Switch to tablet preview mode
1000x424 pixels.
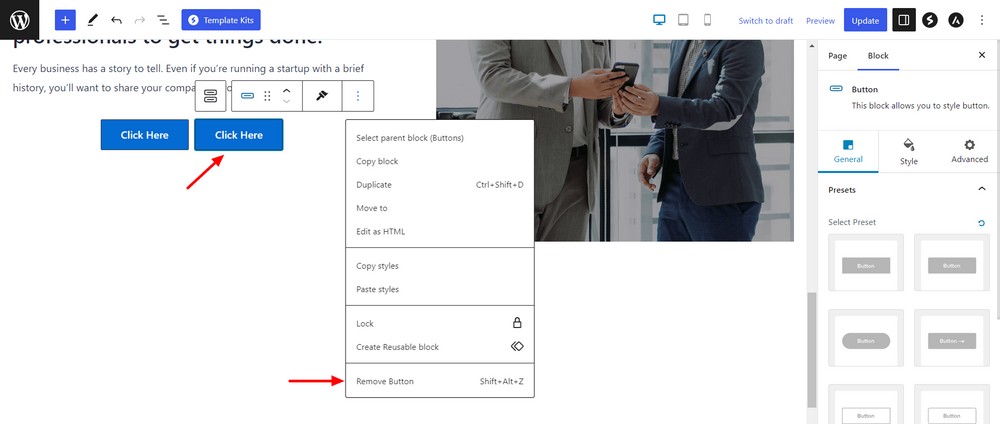coord(683,20)
